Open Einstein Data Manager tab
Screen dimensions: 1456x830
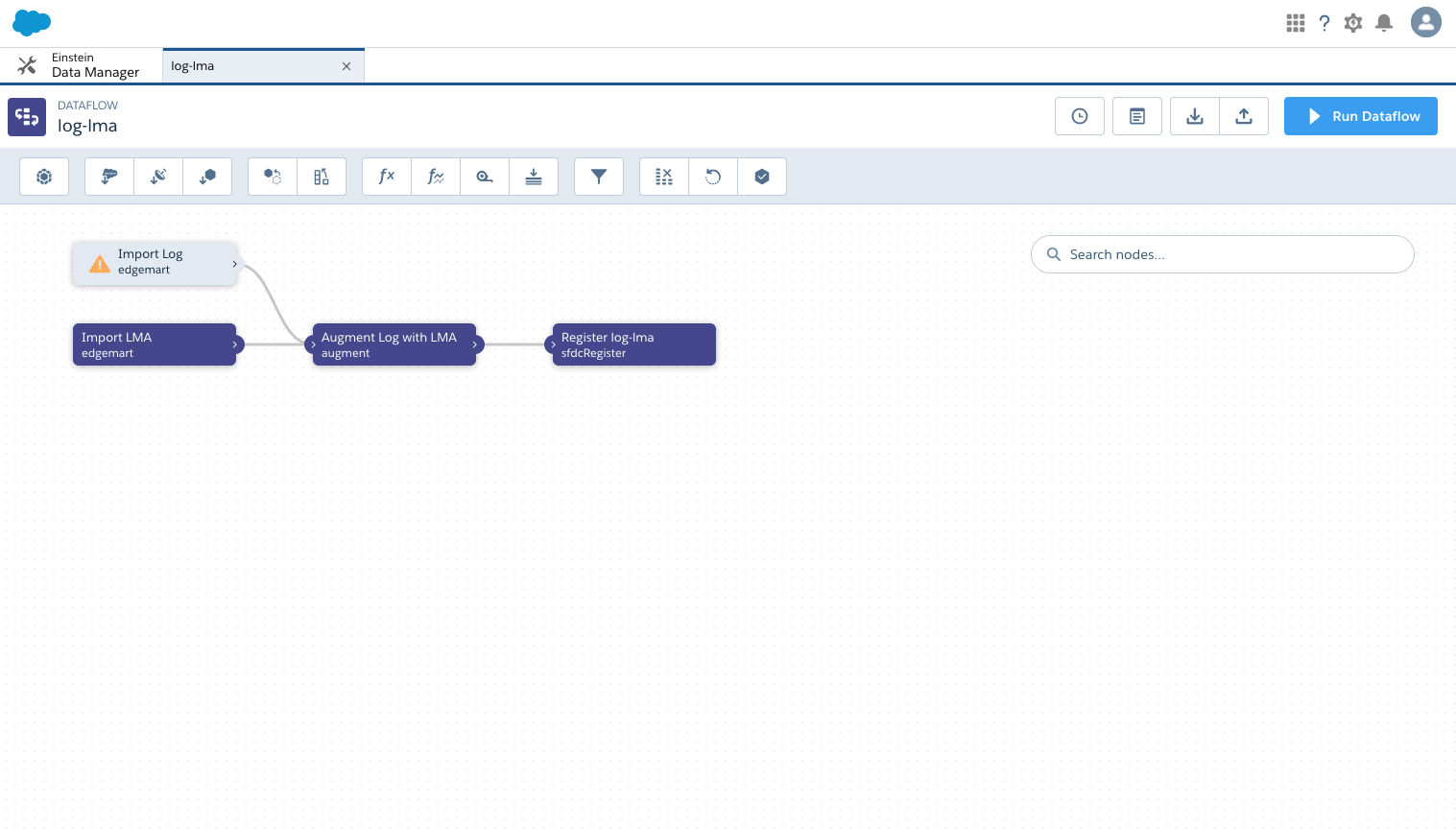coord(82,65)
